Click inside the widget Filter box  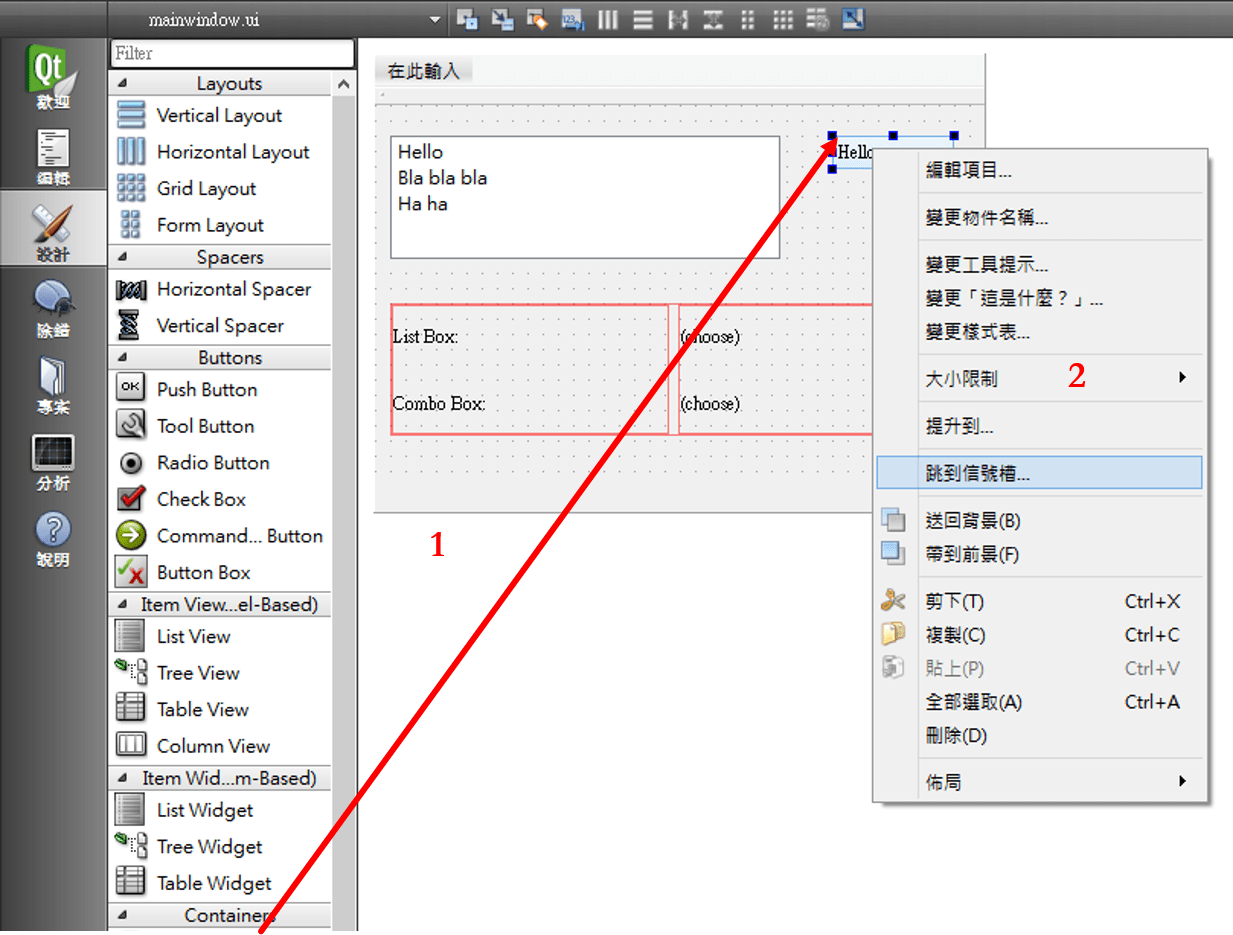point(230,53)
